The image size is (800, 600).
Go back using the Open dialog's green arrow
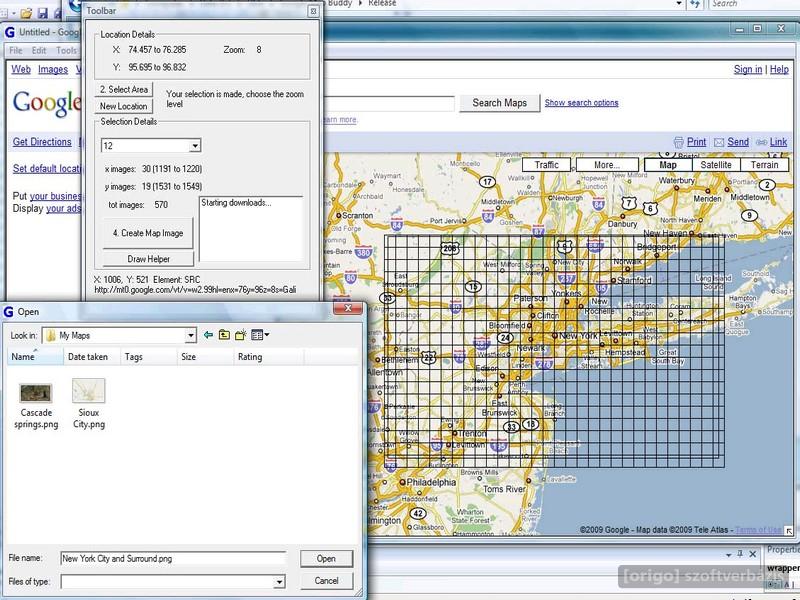[208, 335]
